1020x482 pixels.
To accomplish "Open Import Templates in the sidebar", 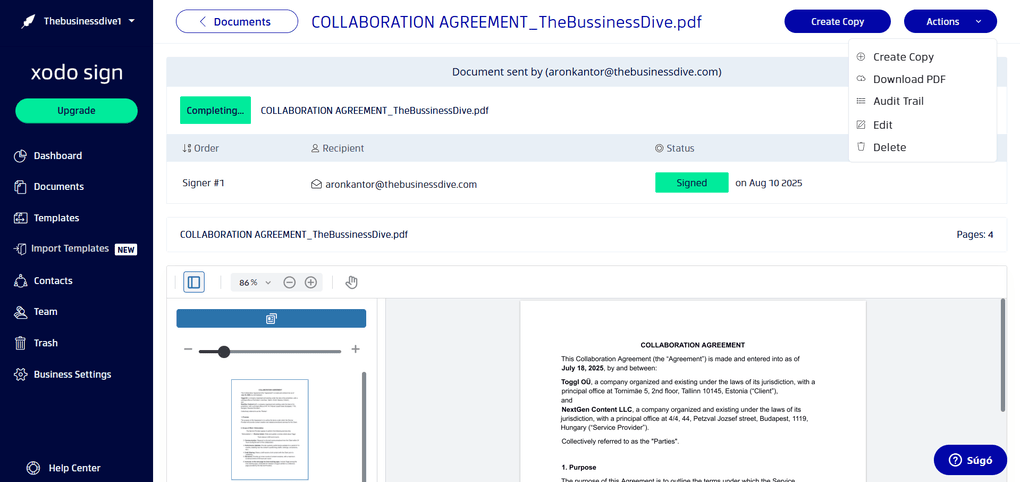I will point(70,248).
